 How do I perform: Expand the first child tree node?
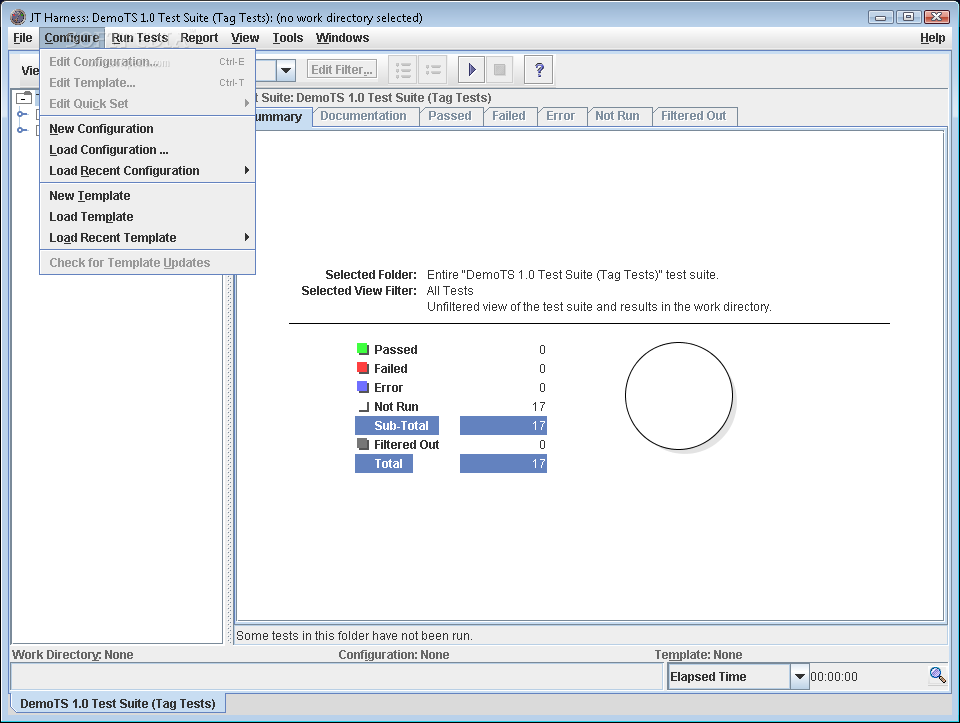[x=22, y=114]
